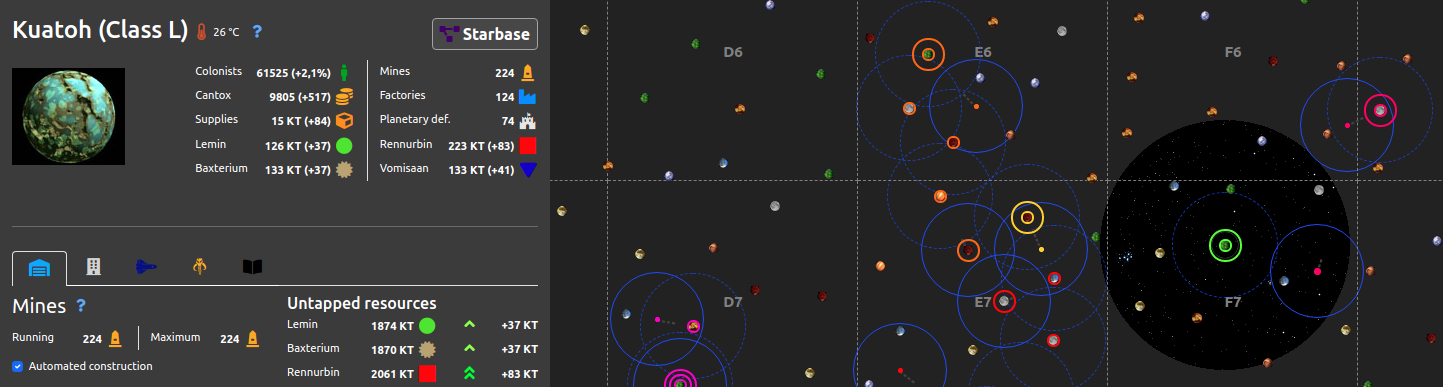Click the green Lemin circle in planet stats
The width and height of the screenshot is (1443, 387).
click(x=344, y=145)
